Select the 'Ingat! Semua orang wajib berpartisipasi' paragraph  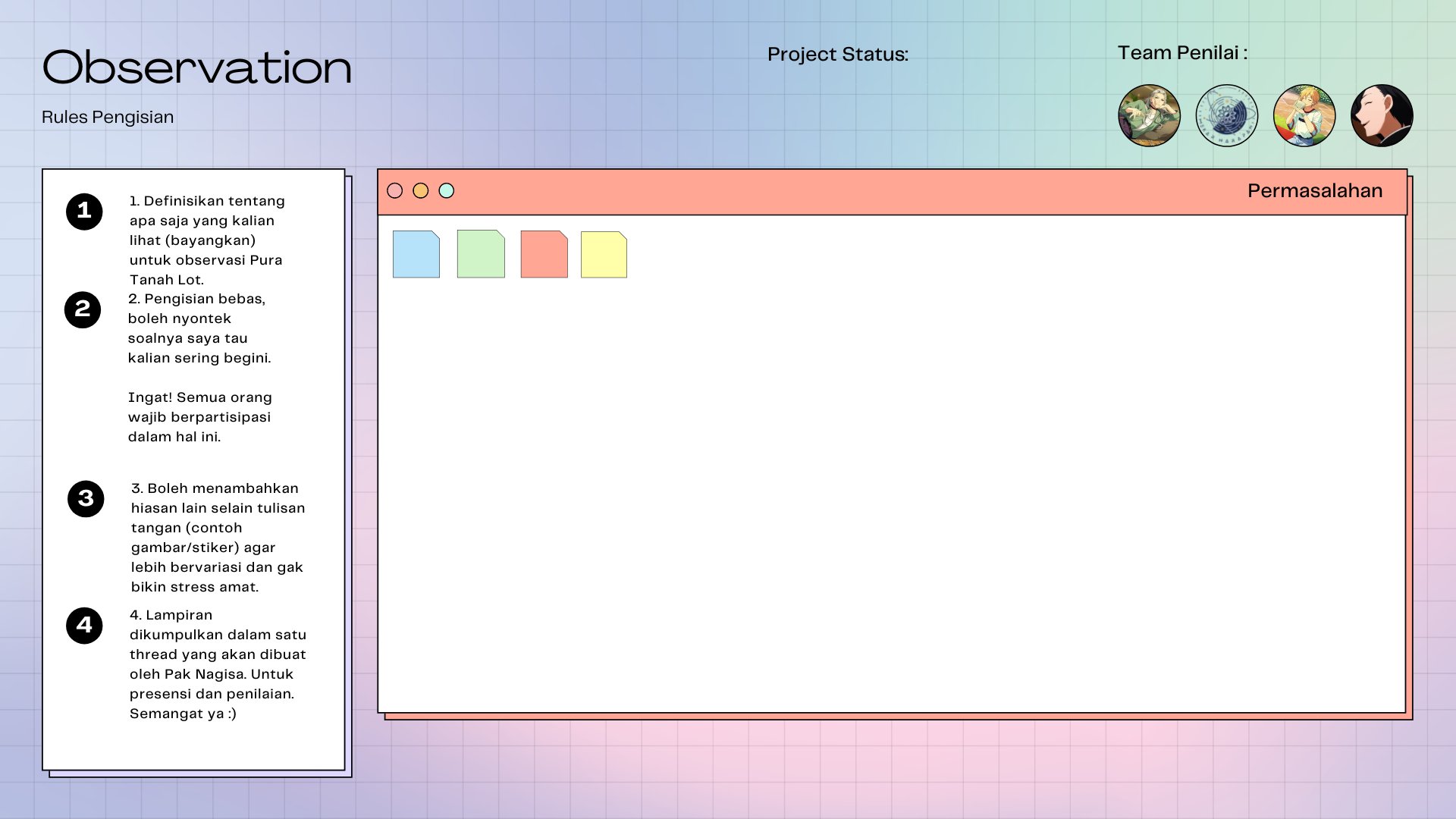pyautogui.click(x=200, y=417)
